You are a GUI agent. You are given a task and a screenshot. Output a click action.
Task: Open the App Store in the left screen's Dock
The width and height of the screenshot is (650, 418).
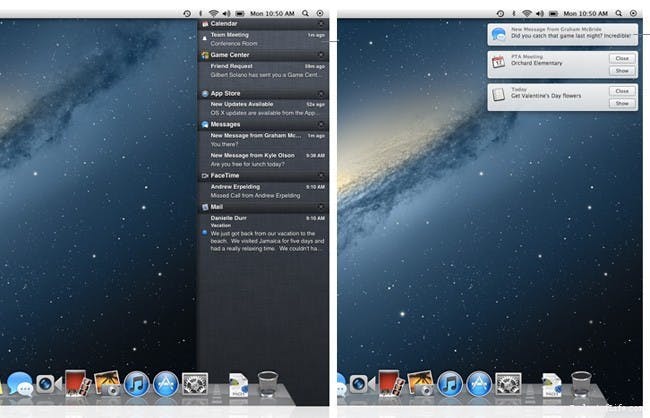point(166,384)
